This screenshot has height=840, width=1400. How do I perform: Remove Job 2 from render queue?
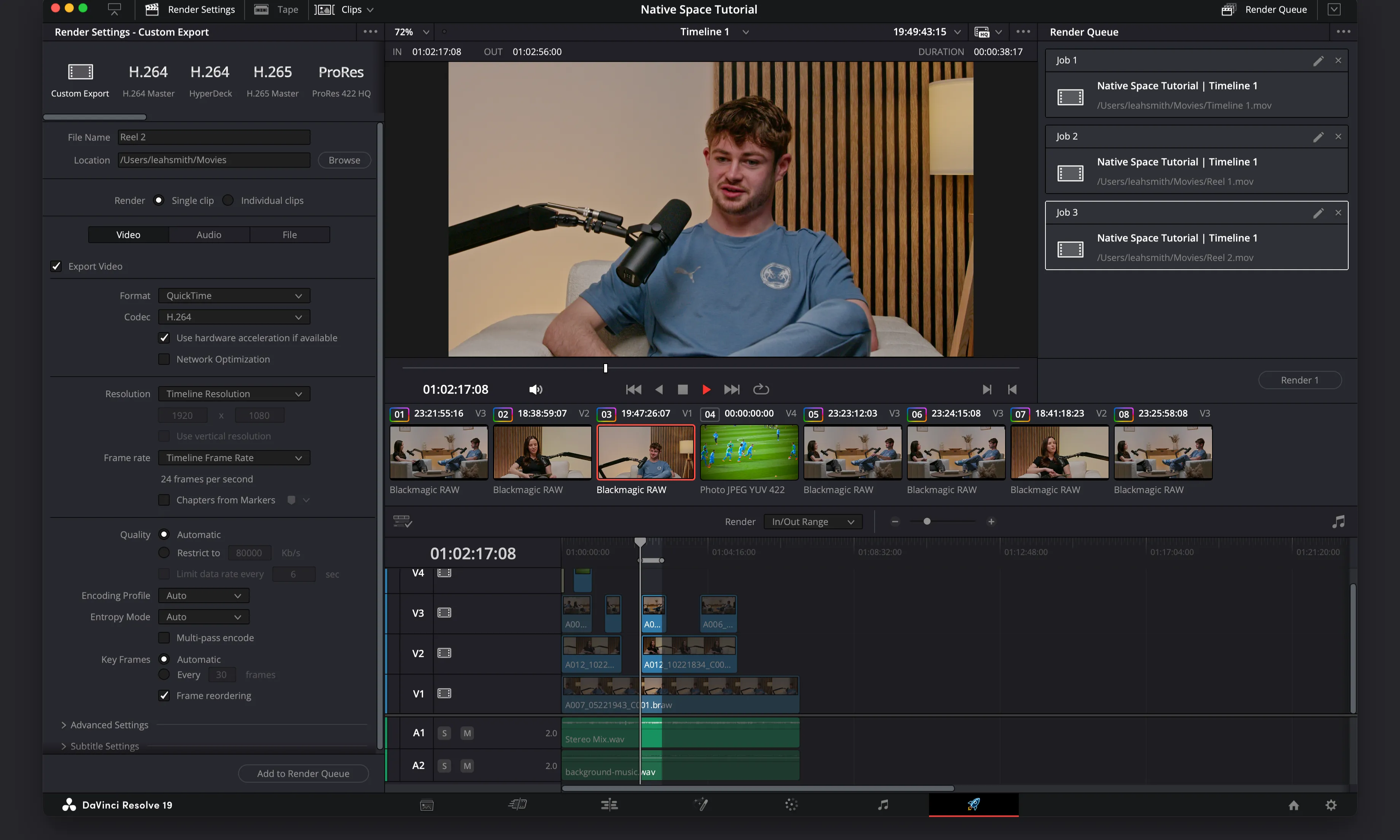(1338, 137)
